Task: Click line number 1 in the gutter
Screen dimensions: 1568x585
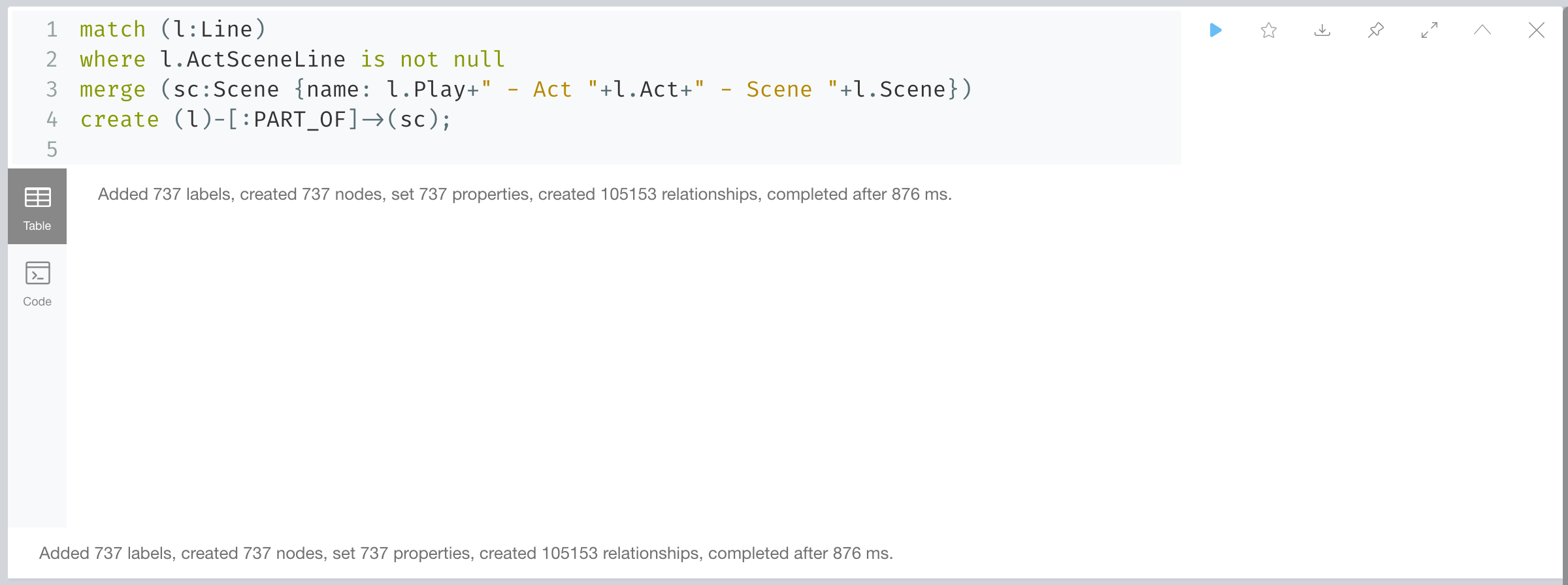Action: [52, 29]
